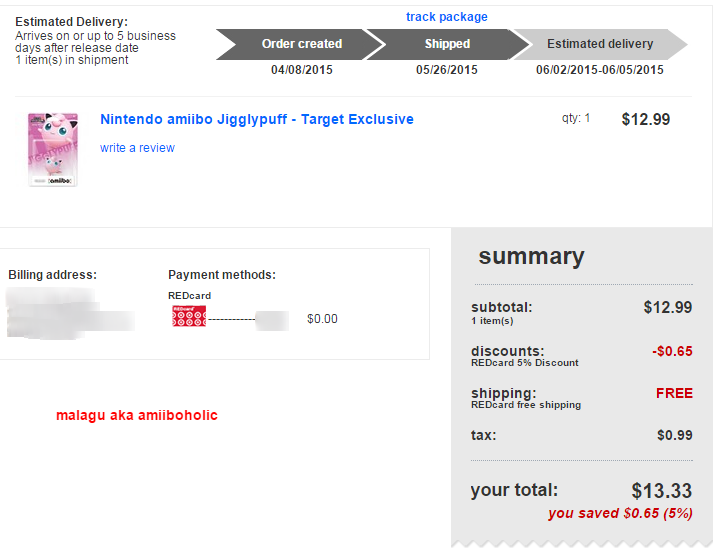Click the malagu aka amiiboholic watermark text
Viewport: 718px width, 551px height.
pyautogui.click(x=136, y=415)
